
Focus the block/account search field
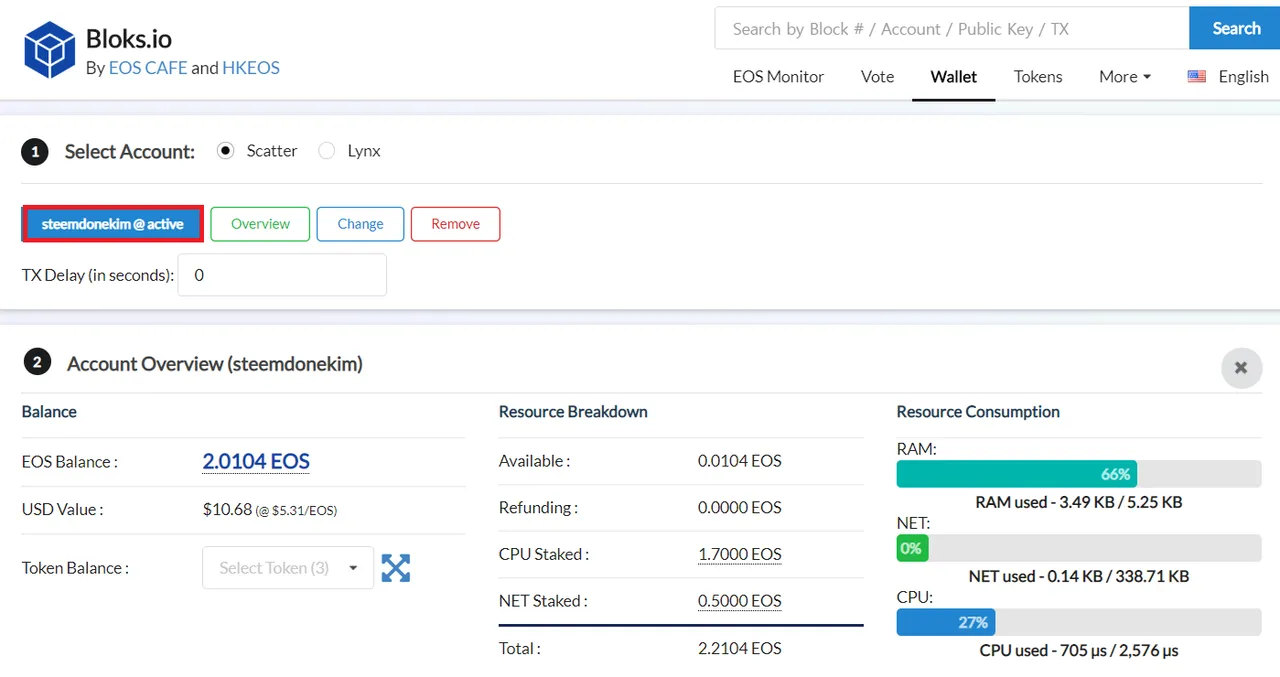952,28
